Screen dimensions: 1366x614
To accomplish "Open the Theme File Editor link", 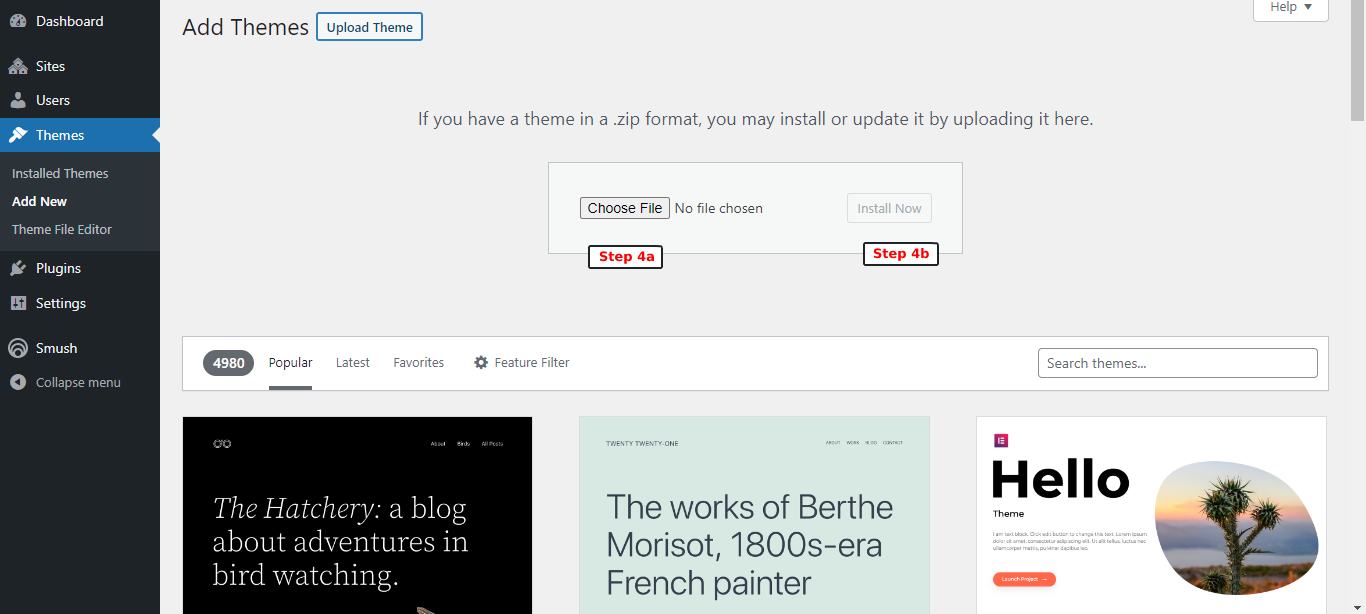I will 60,229.
